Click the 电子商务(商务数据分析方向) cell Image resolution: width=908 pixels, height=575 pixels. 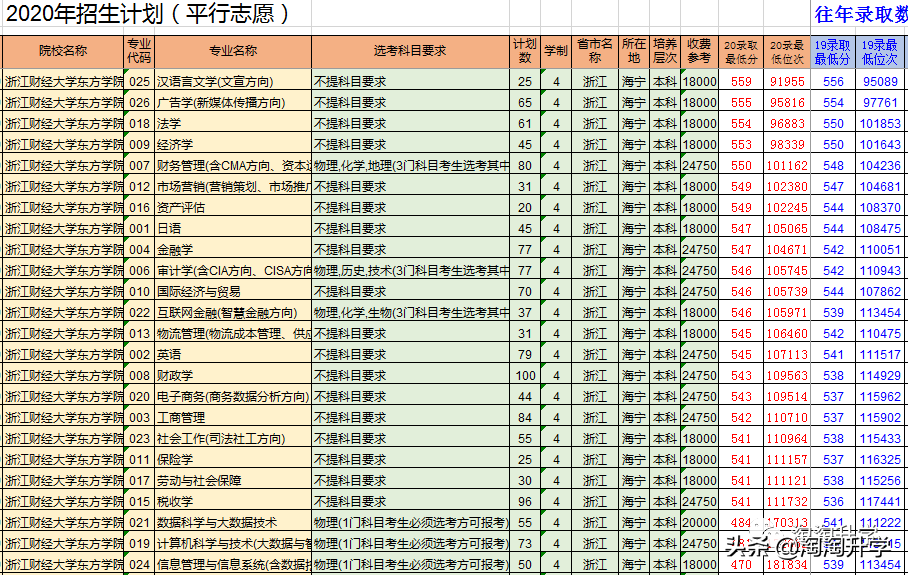(x=233, y=397)
